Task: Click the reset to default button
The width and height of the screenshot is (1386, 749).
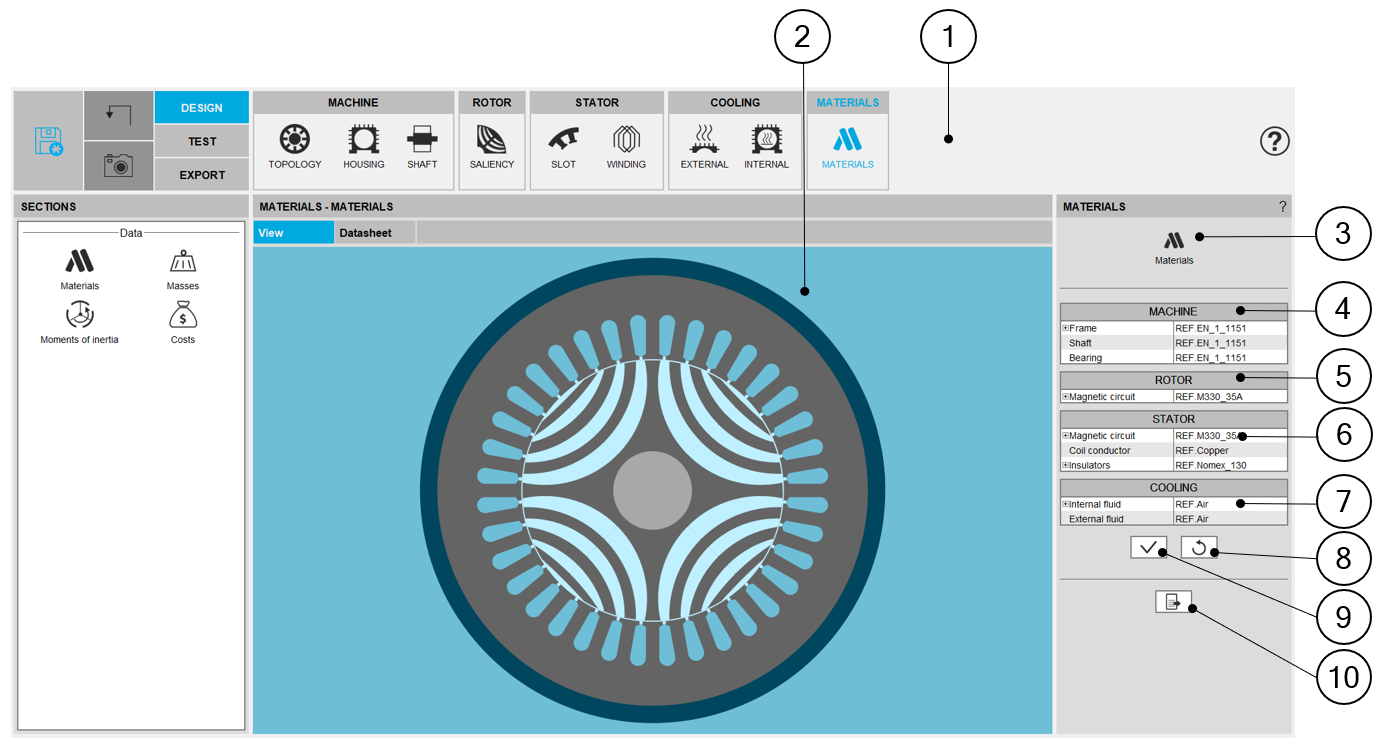Action: (x=1198, y=547)
